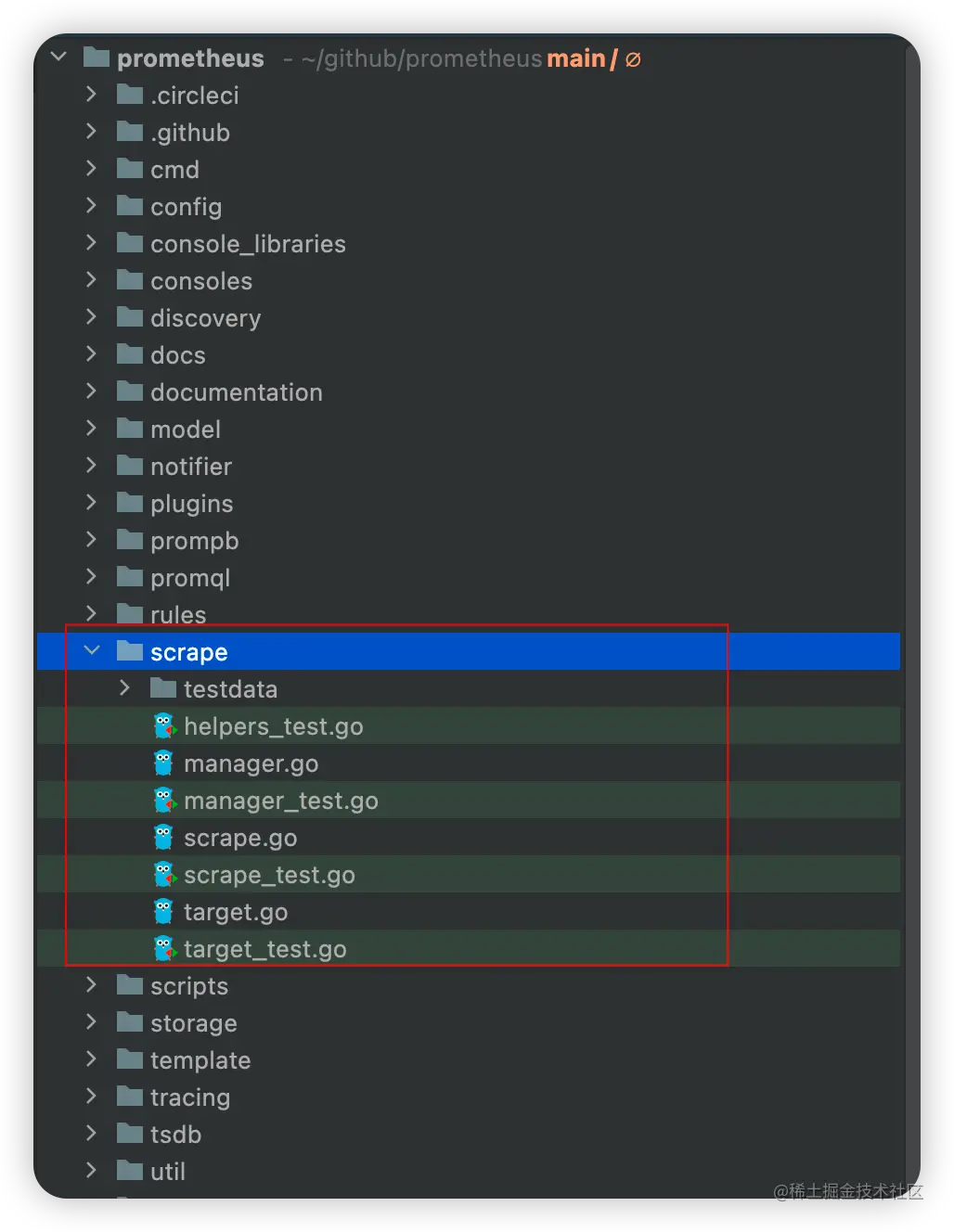This screenshot has width=954, height=1232.
Task: Expand the tsdb folder arrow
Action: pyautogui.click(x=91, y=1134)
